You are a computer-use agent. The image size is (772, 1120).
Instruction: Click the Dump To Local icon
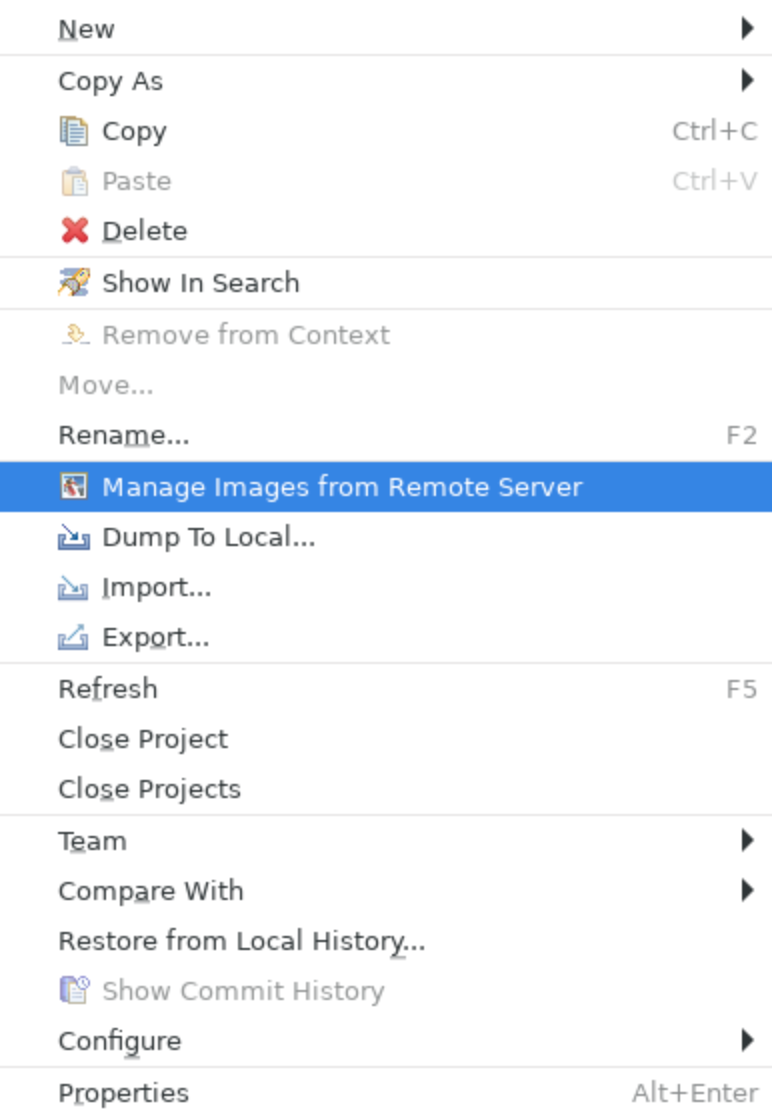pos(74,537)
